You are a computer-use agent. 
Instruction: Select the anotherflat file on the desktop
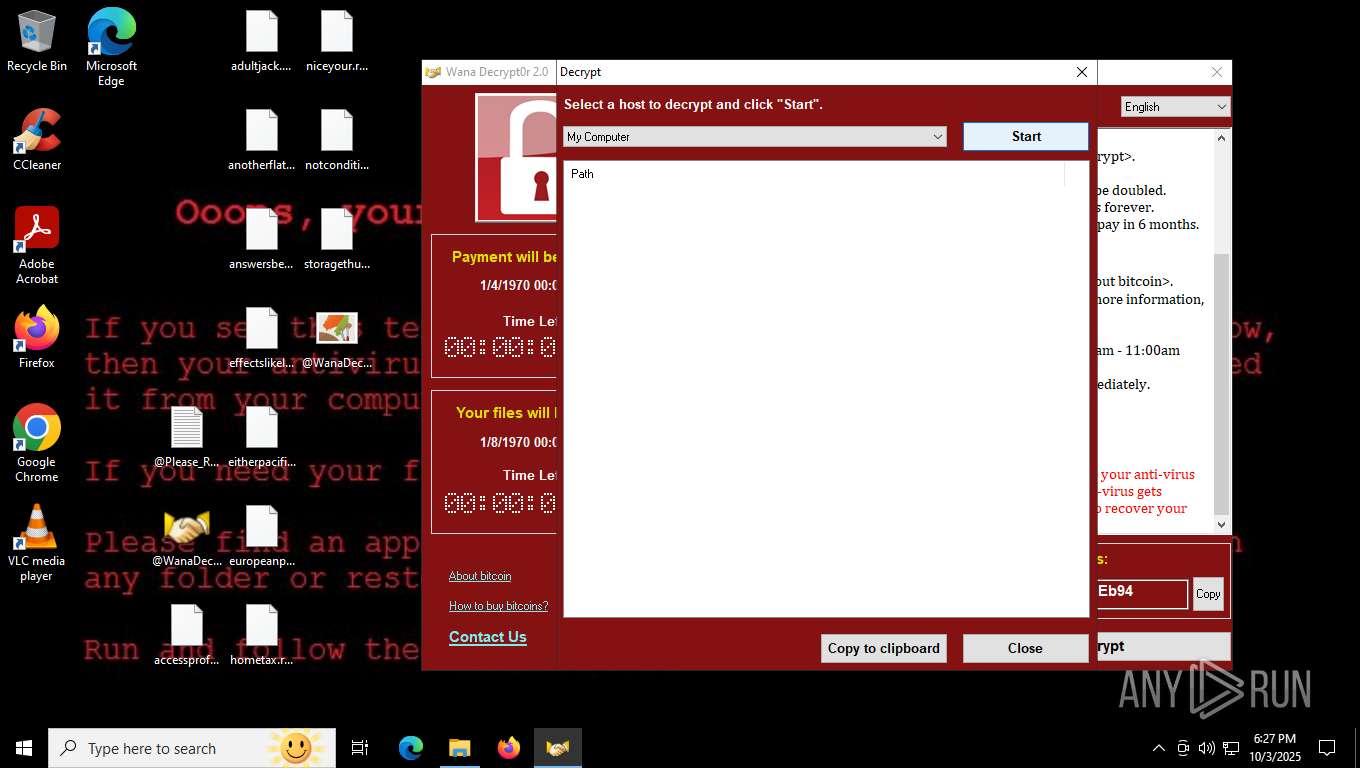tap(261, 141)
